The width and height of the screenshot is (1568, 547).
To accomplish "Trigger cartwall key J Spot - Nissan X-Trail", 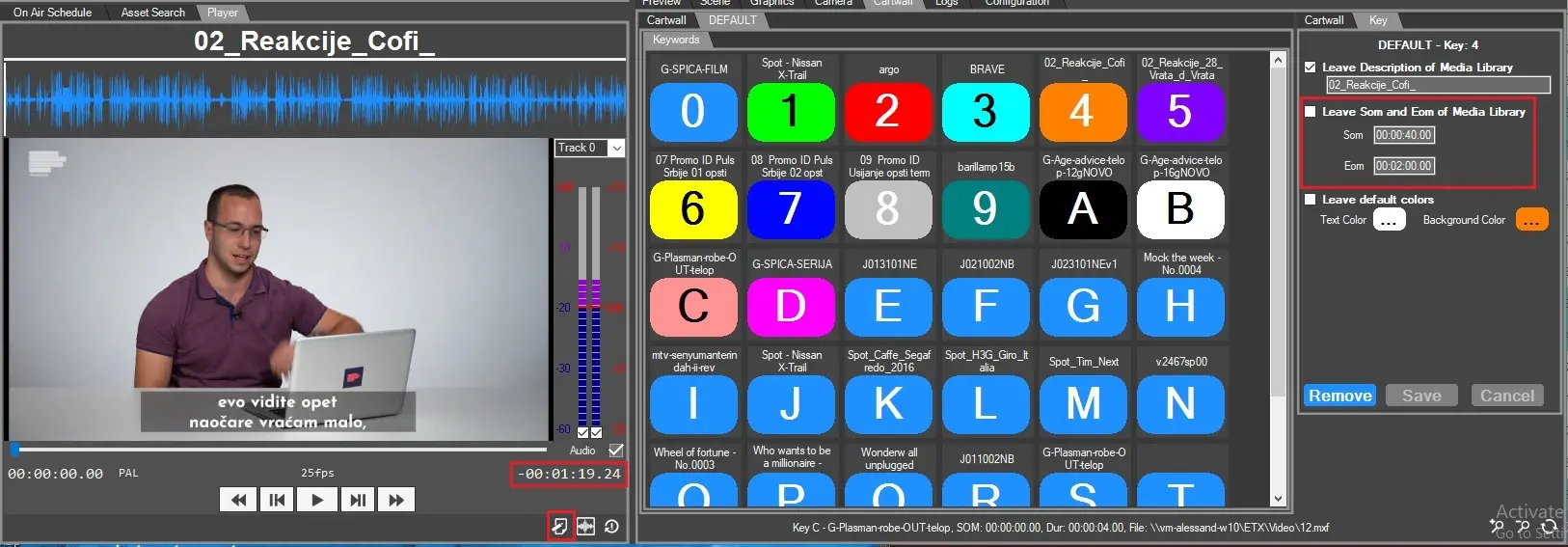I will [x=791, y=404].
